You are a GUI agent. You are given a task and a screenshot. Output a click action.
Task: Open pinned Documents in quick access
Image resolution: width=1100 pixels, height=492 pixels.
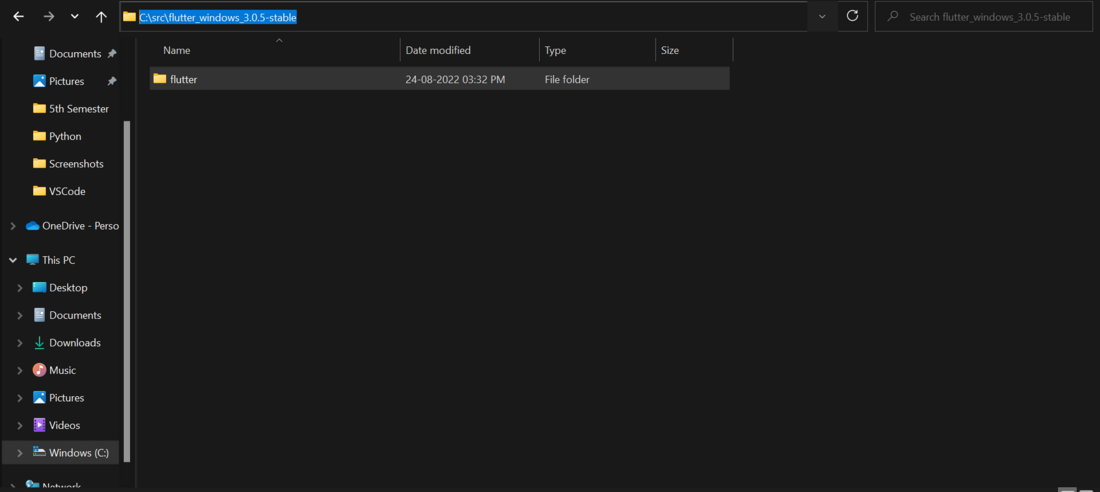[75, 54]
